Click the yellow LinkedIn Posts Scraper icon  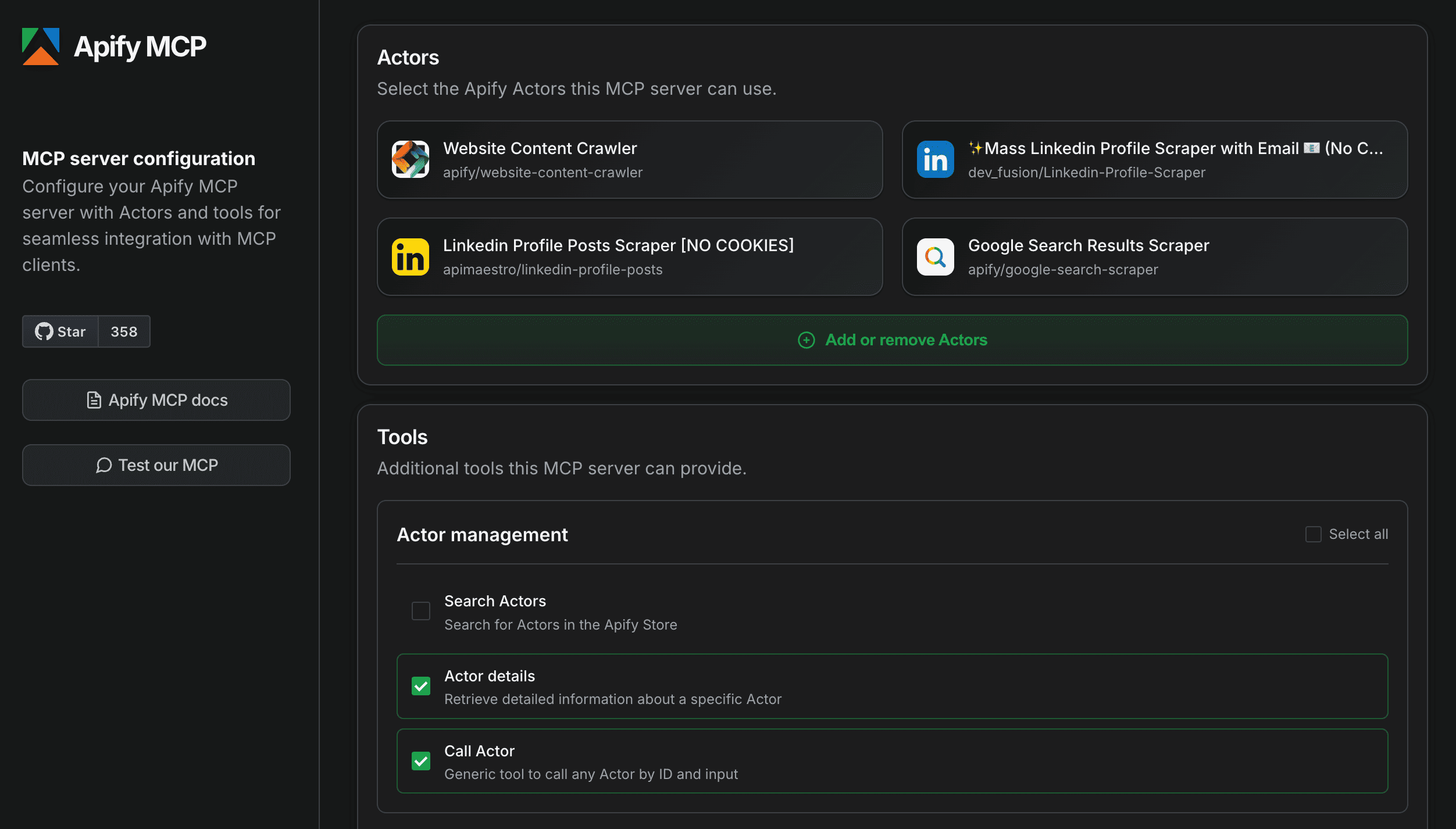pos(411,257)
